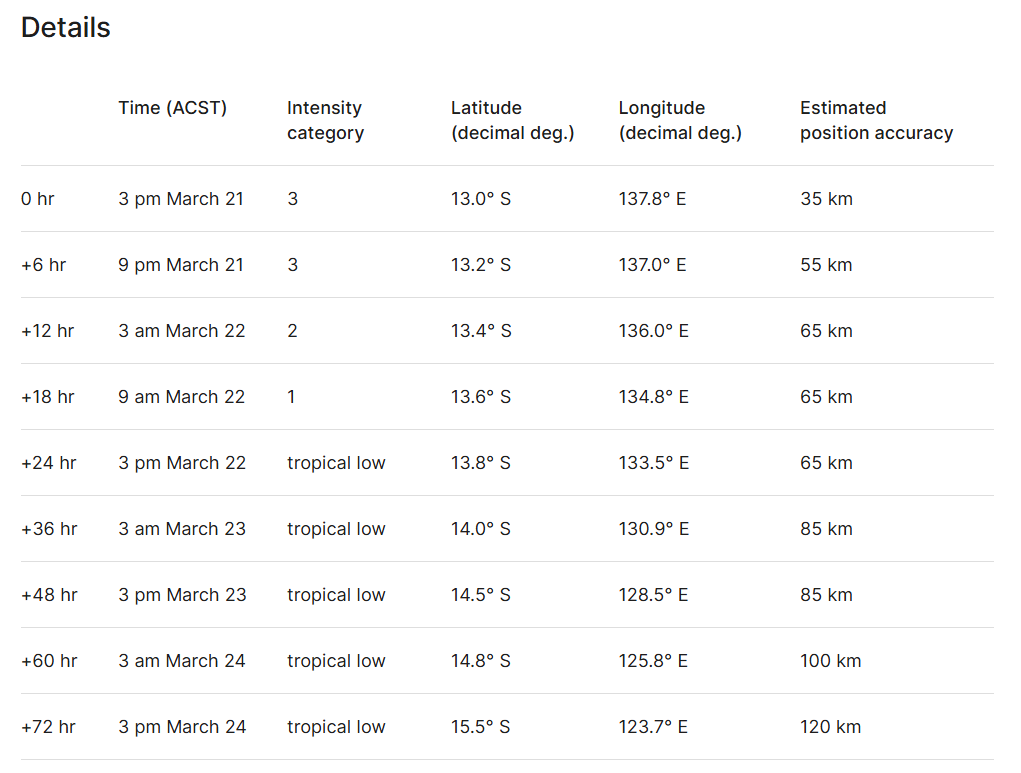Click the 9 pm March 21 time cell

tap(181, 265)
